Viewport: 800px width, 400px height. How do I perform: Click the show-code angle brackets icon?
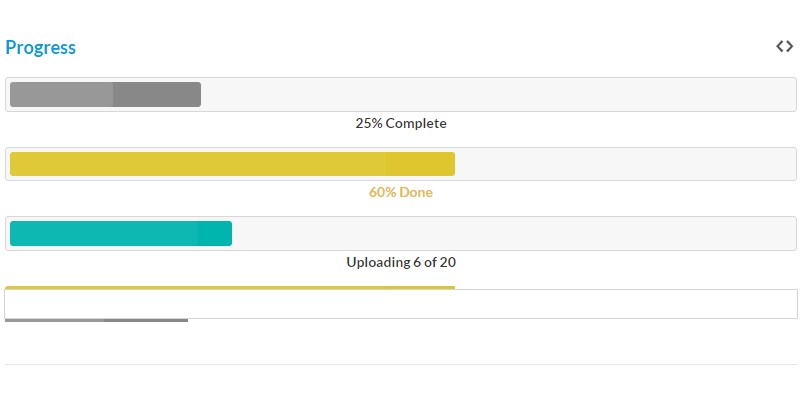point(785,46)
